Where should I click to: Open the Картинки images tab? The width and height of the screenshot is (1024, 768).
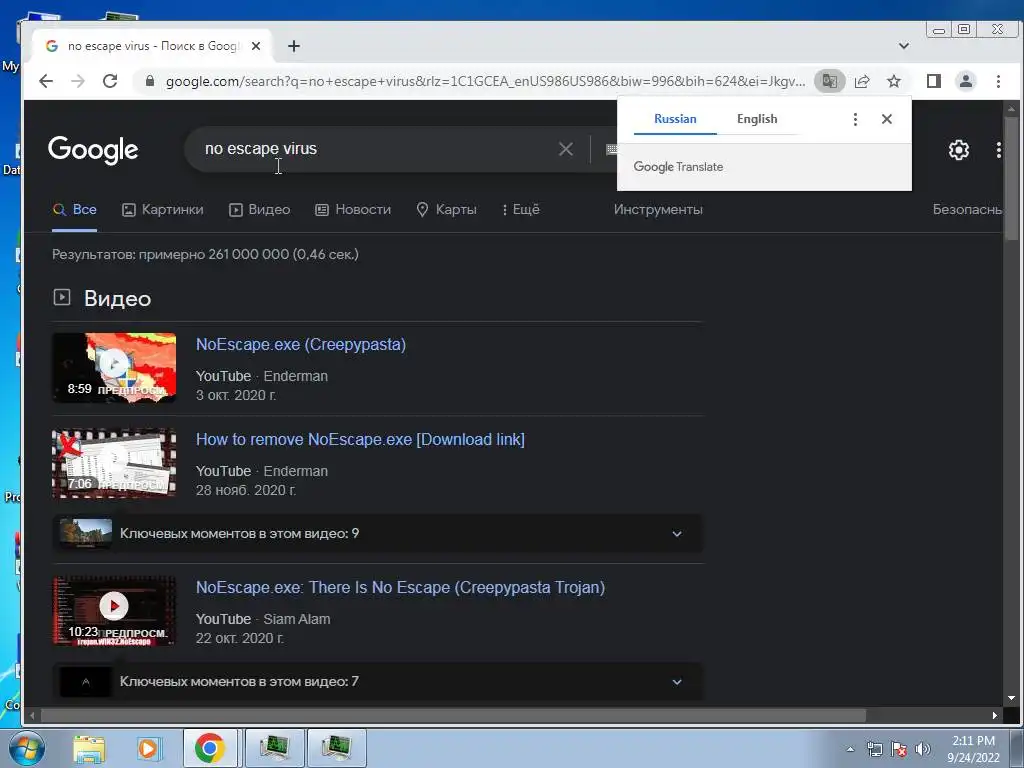[x=163, y=210]
